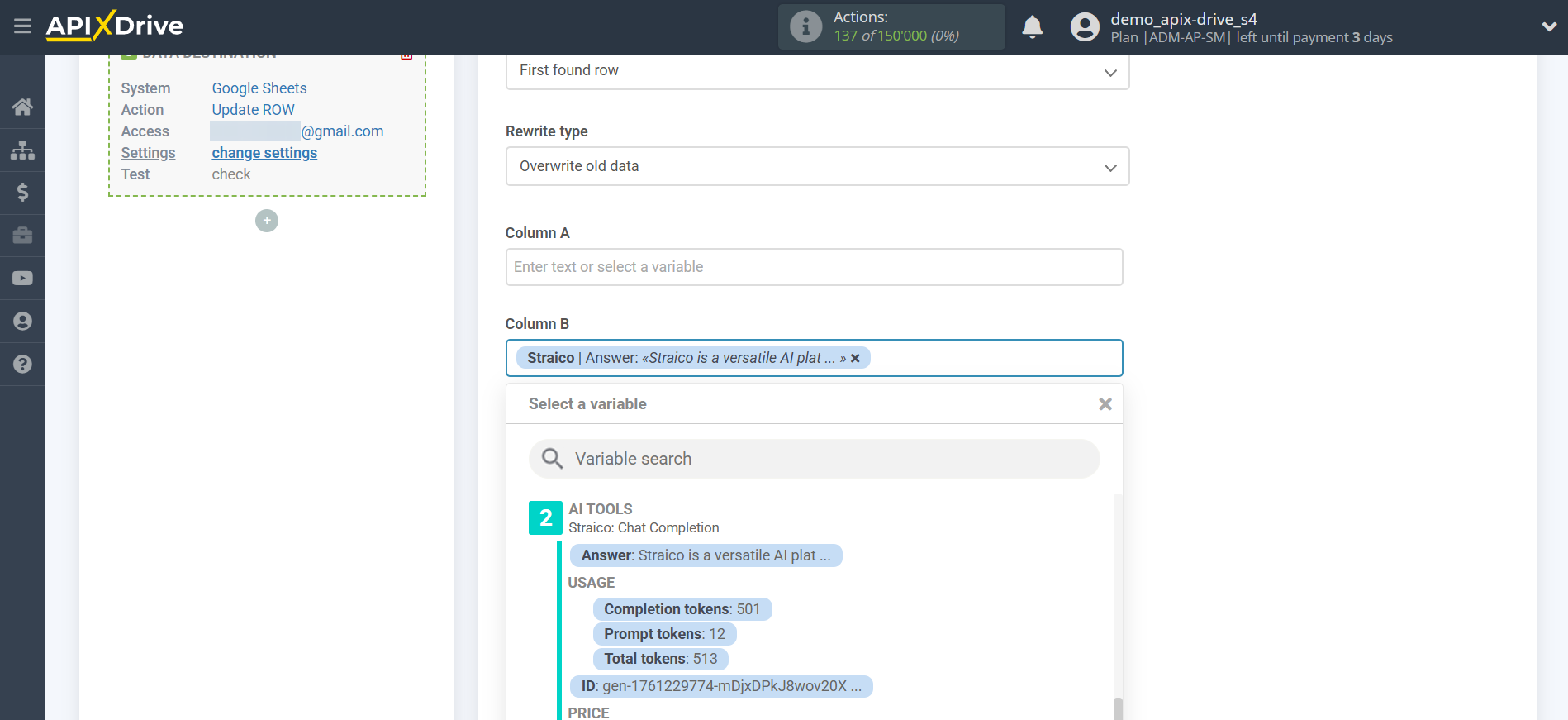The height and width of the screenshot is (720, 1568).
Task: Click the variable search magnifier icon
Action: [x=552, y=459]
